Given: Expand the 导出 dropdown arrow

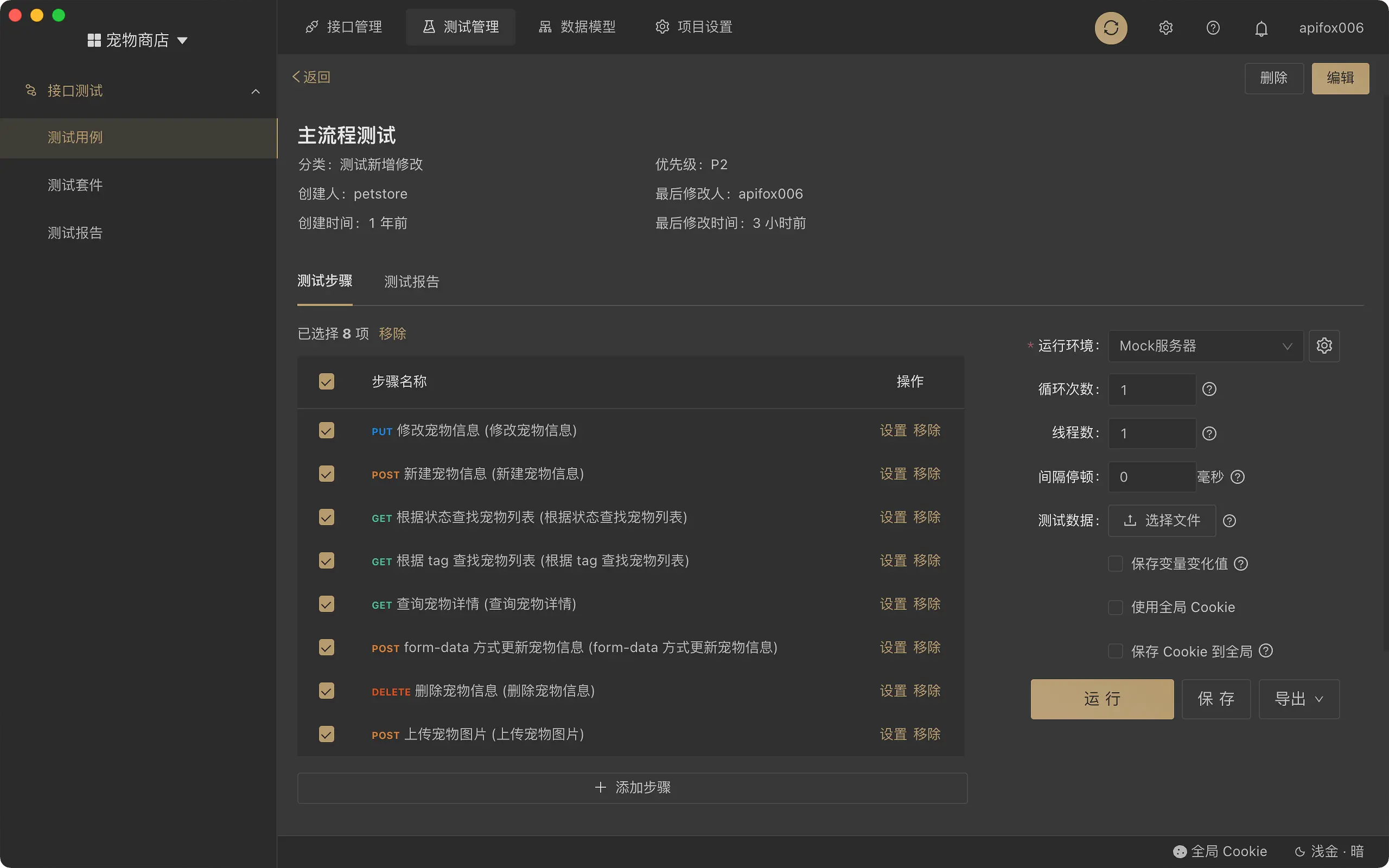Looking at the screenshot, I should tap(1319, 699).
